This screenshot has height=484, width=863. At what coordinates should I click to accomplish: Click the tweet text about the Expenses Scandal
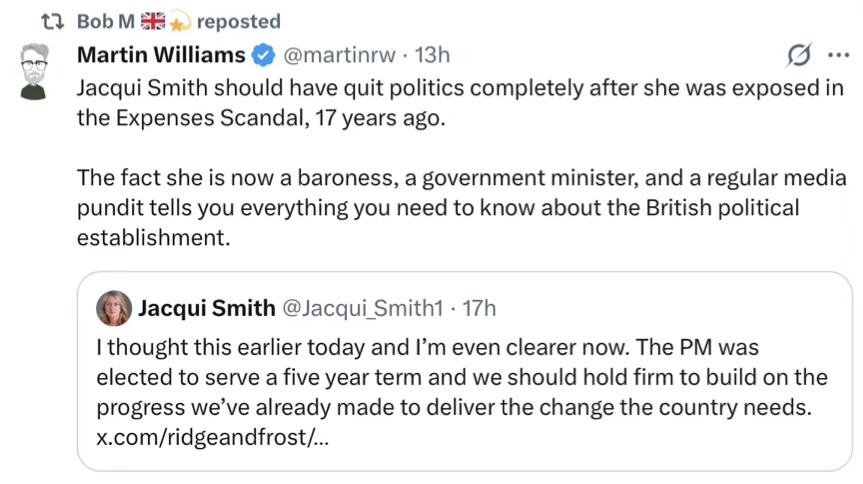(460, 101)
